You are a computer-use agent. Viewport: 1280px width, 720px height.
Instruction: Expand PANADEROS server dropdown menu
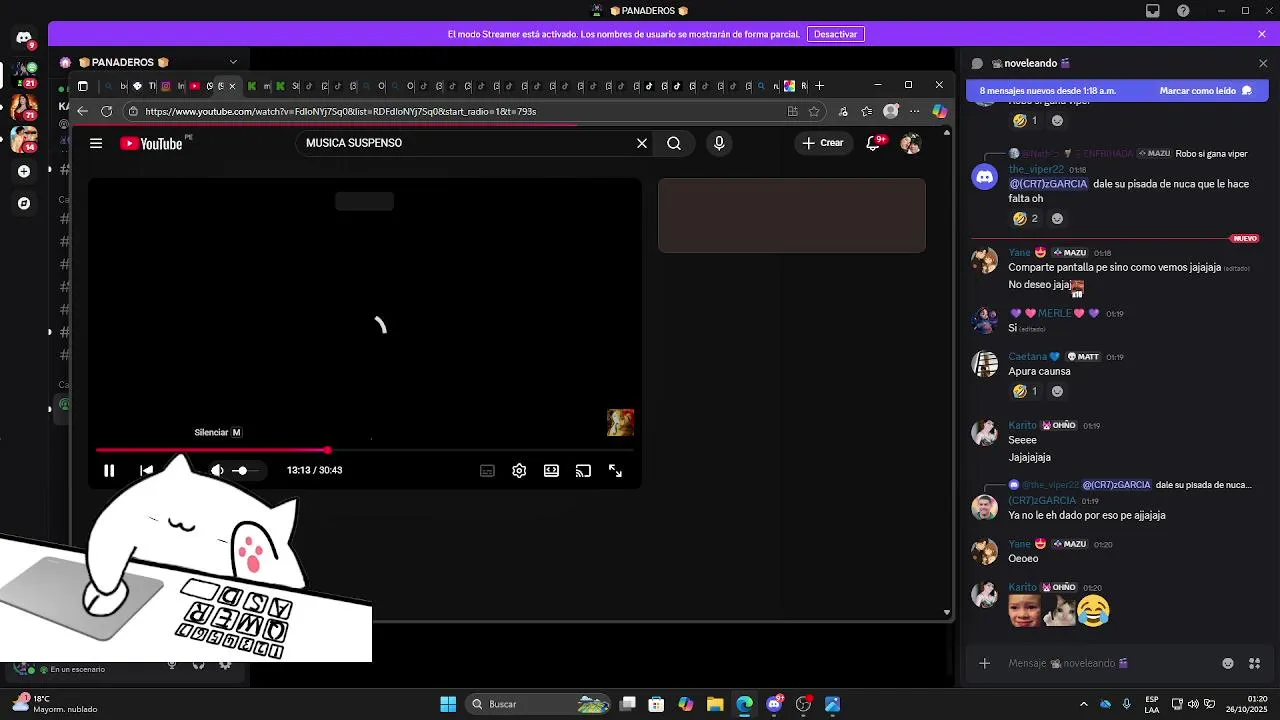pos(233,62)
